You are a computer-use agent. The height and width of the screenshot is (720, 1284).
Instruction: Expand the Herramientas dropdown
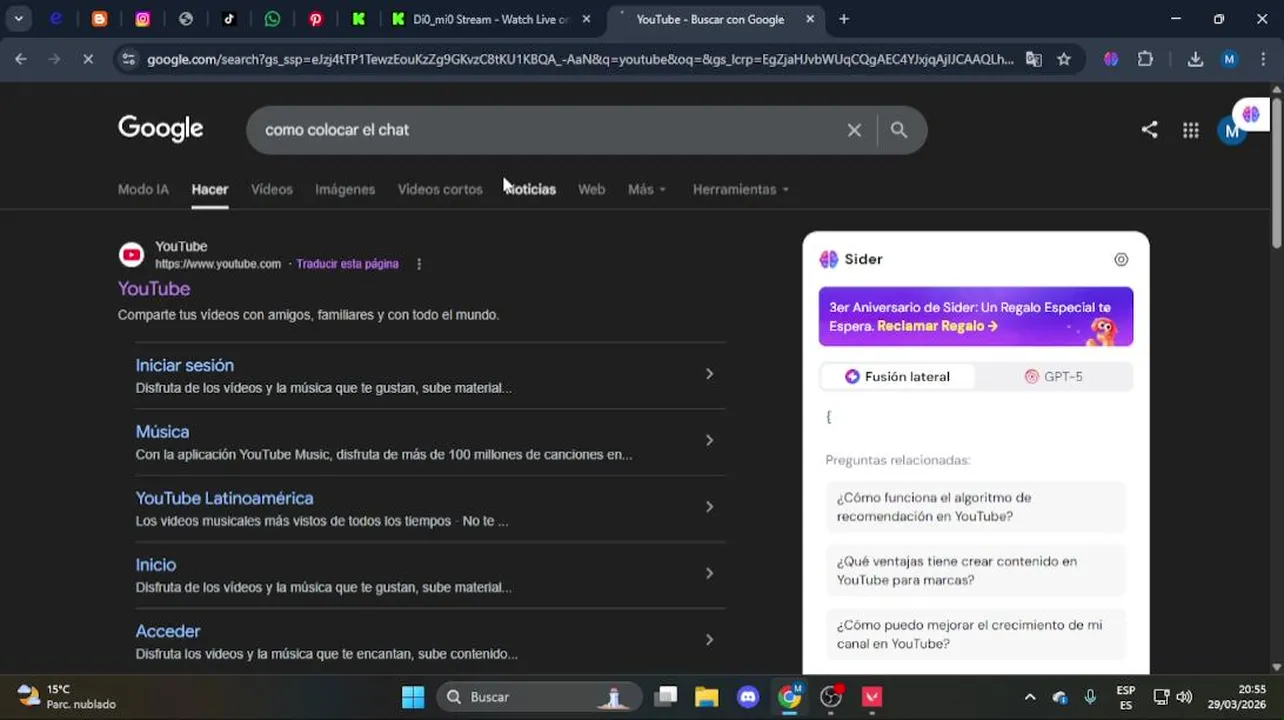(741, 189)
